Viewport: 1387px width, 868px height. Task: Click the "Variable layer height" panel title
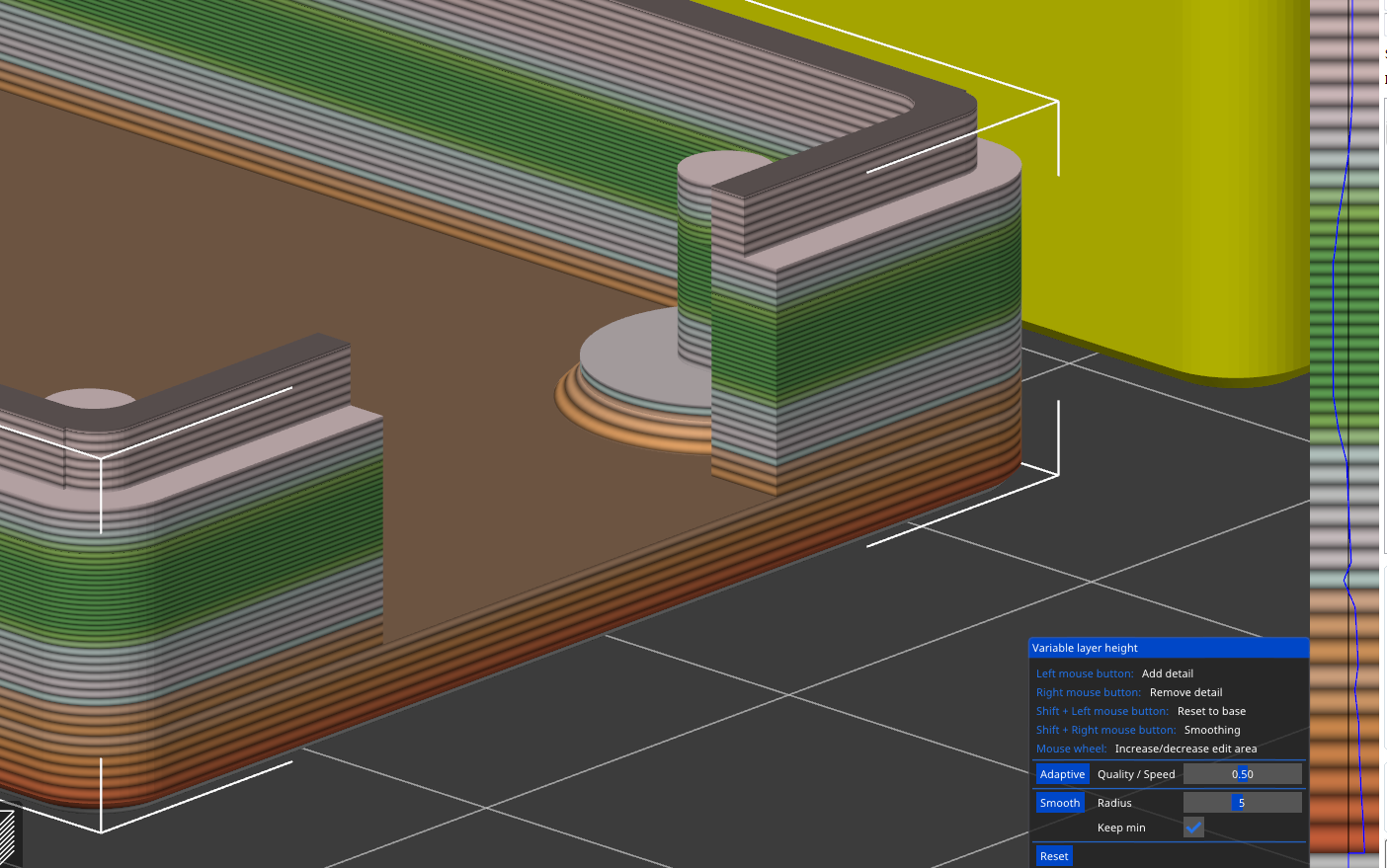click(1085, 648)
